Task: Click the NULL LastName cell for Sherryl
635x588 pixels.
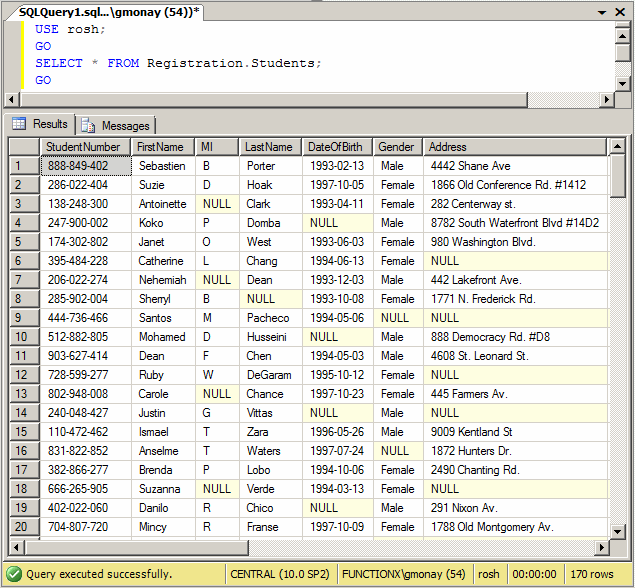Action: 271,299
